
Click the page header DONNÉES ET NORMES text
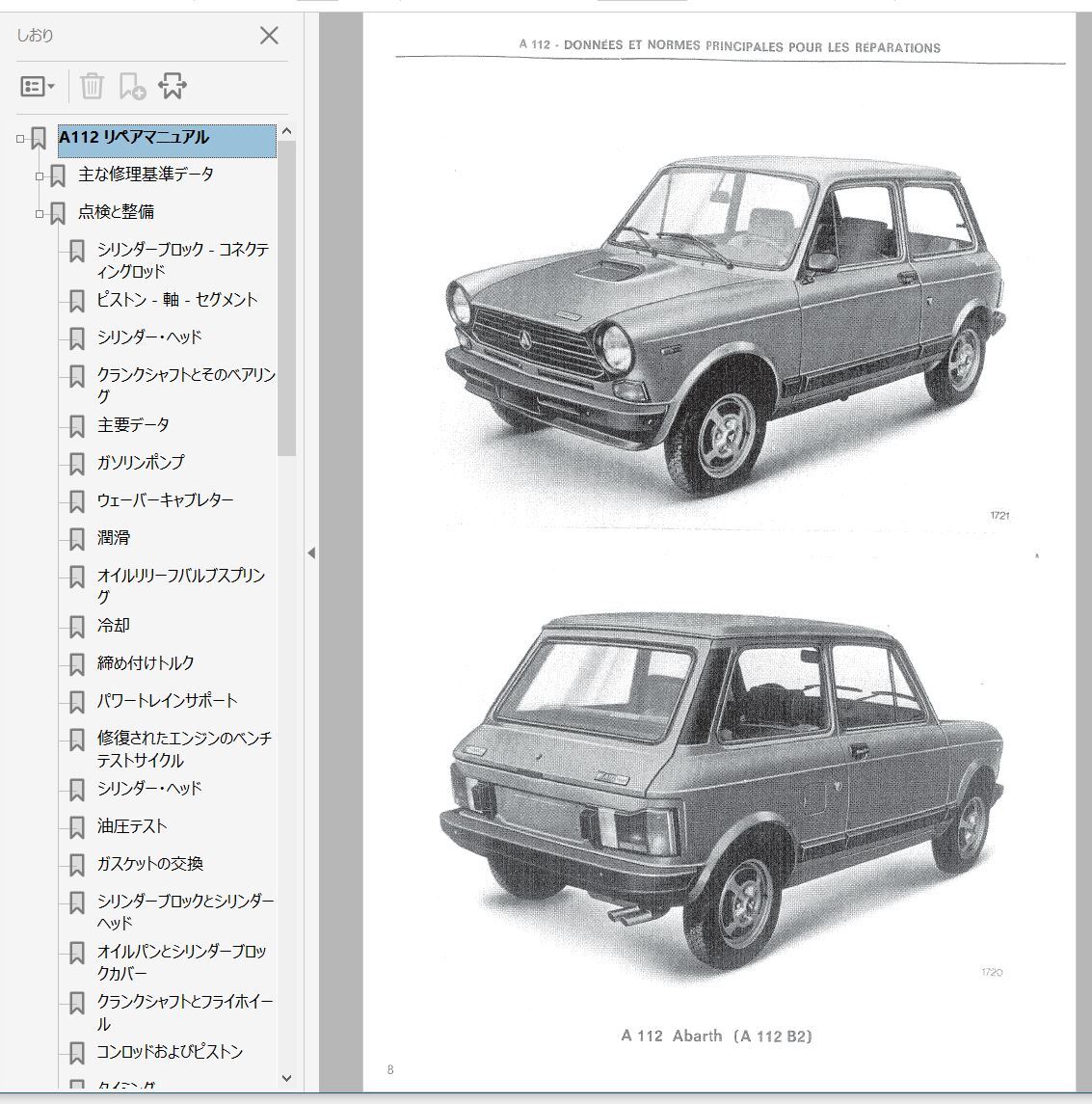pos(730,46)
